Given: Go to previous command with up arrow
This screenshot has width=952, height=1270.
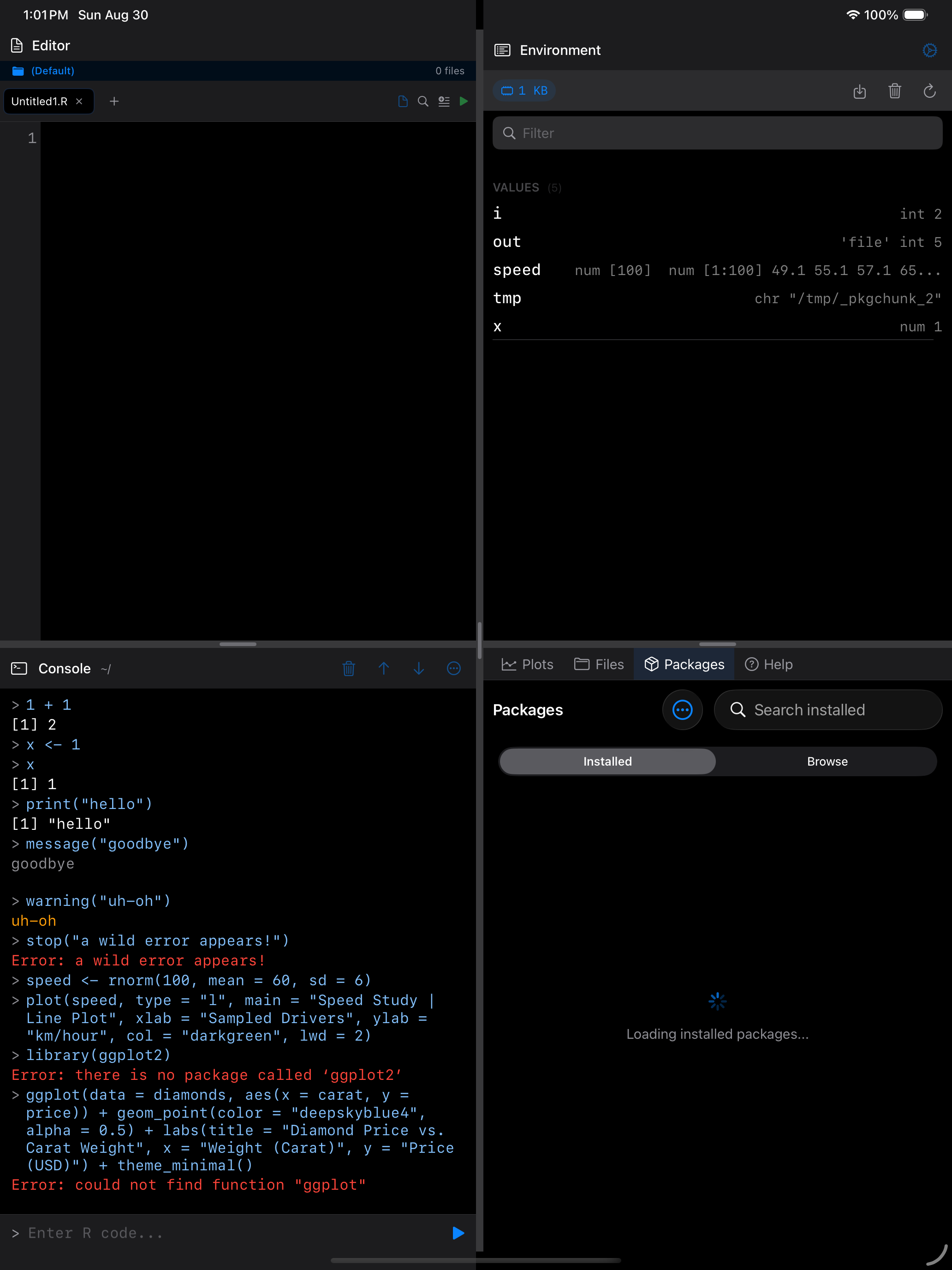Looking at the screenshot, I should pyautogui.click(x=384, y=668).
